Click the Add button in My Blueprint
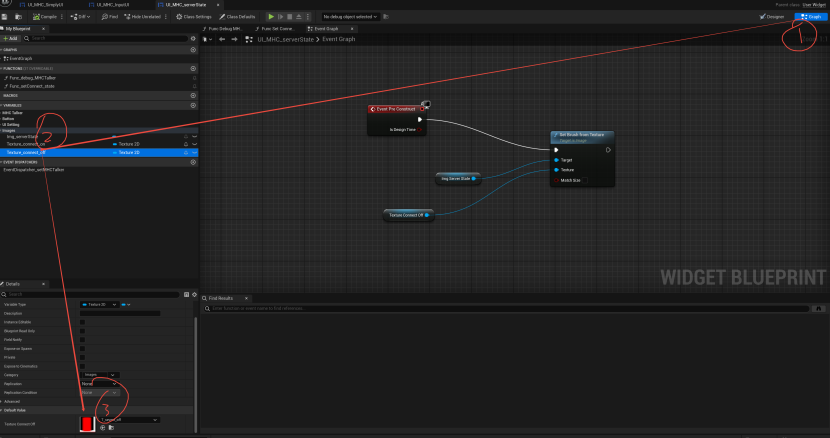 click(x=12, y=38)
